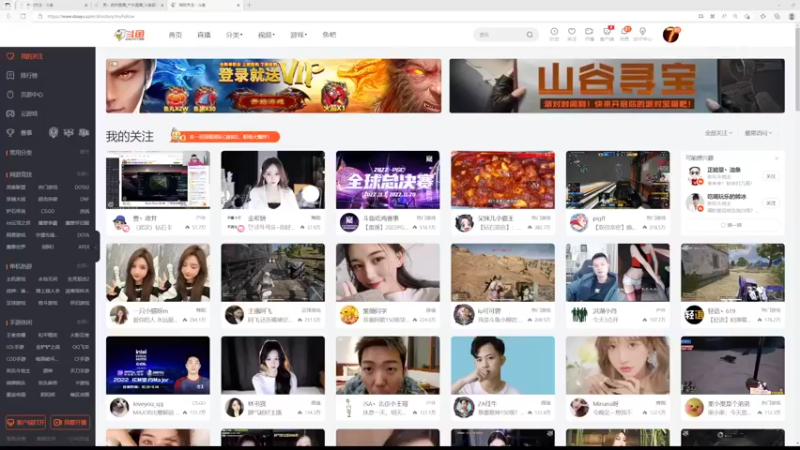Expand 全部 next to 手游休闲
Image resolution: width=800 pixels, height=450 pixels.
83,322
